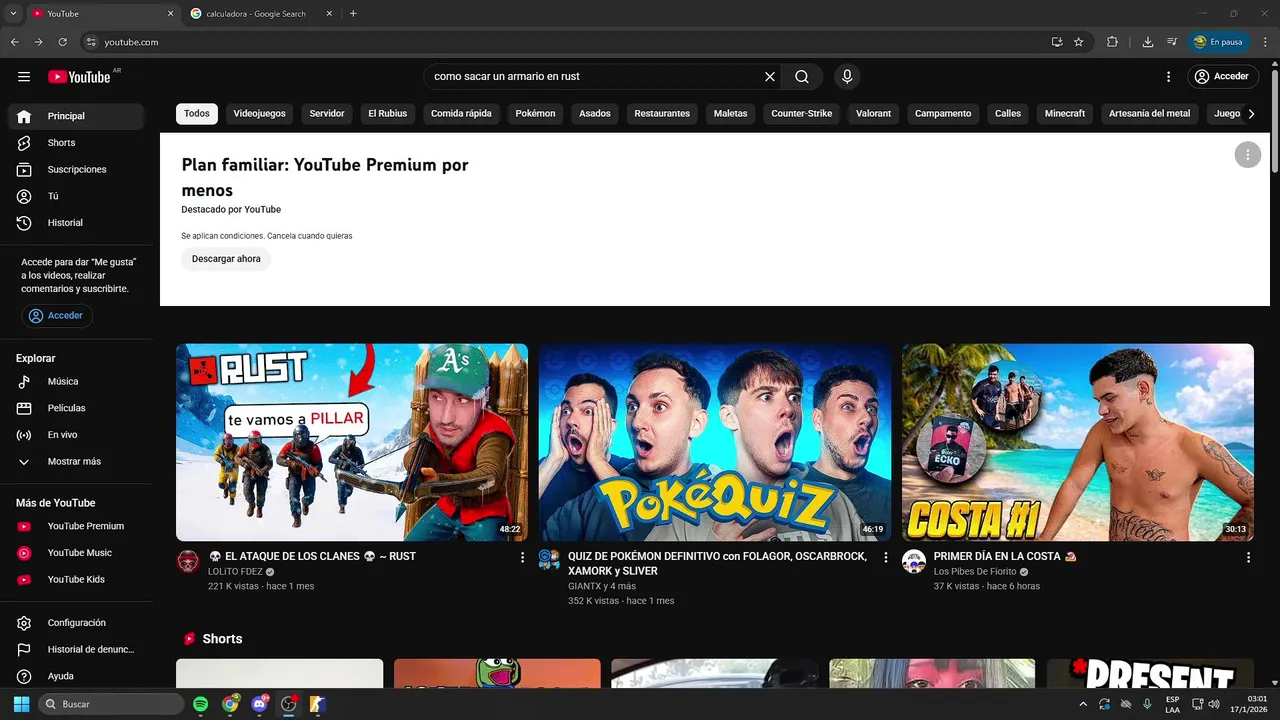Click the En pausa profile button

click(1219, 42)
